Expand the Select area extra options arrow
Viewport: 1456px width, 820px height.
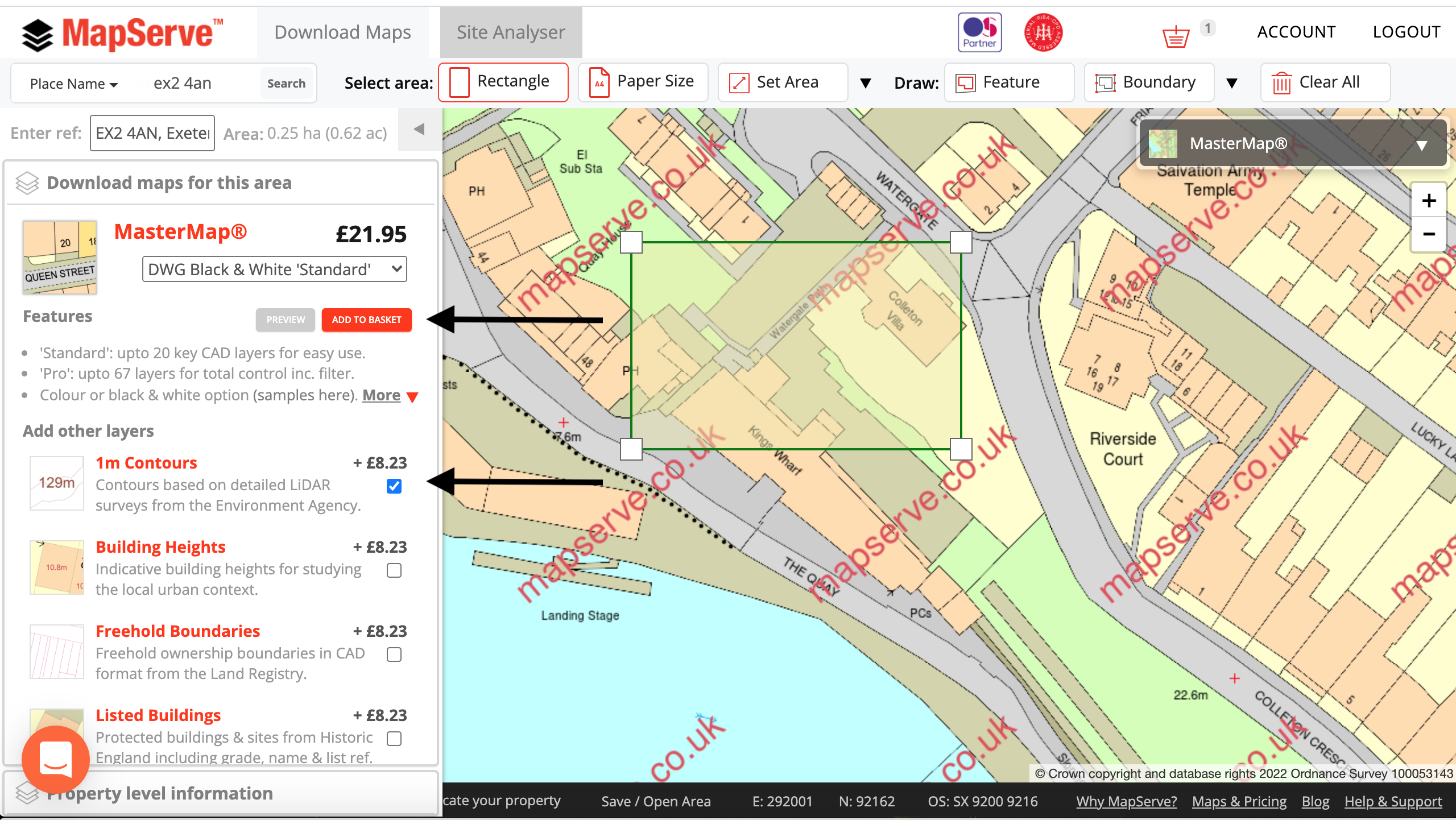(x=866, y=84)
